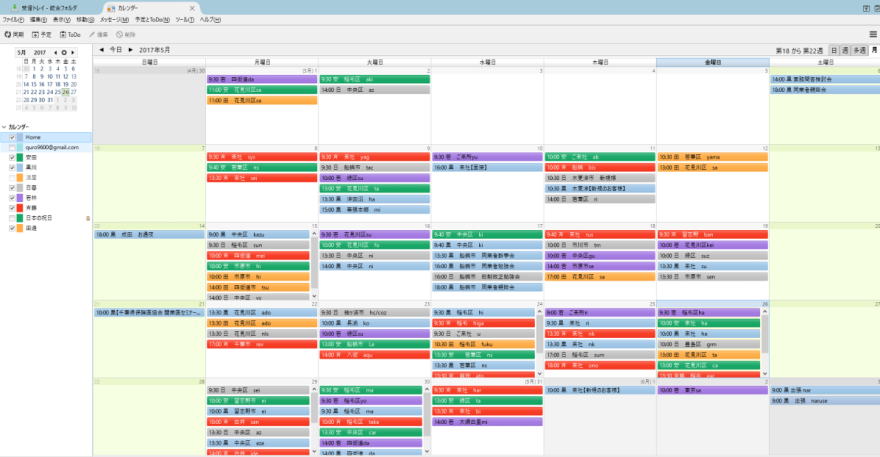Select day 26 in the mini calendar
The height and width of the screenshot is (457, 880).
65,92
